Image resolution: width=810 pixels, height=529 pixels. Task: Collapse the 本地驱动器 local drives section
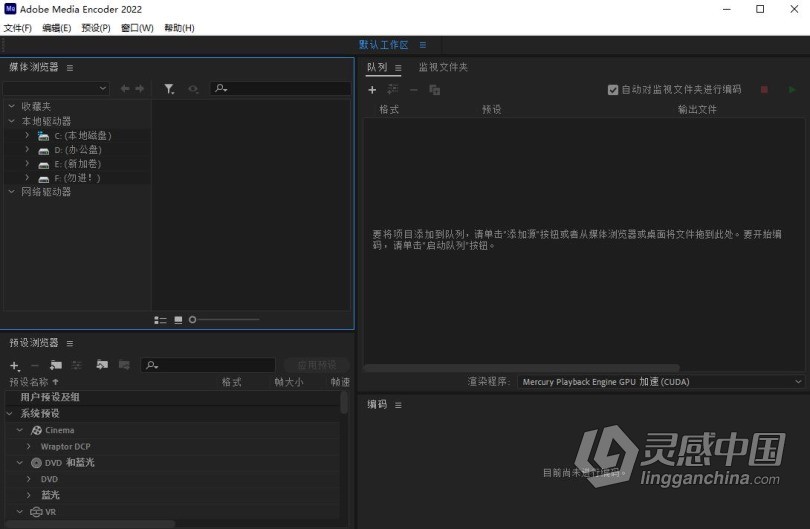click(11, 121)
